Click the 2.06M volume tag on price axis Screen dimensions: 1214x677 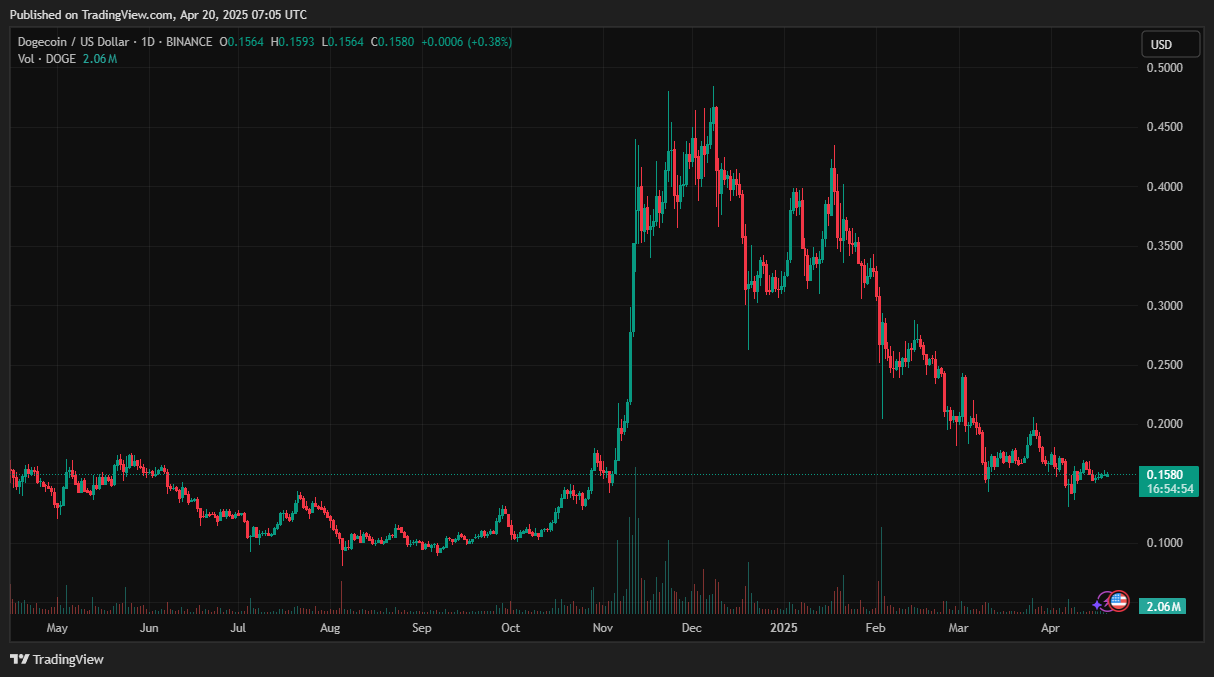[x=1163, y=607]
